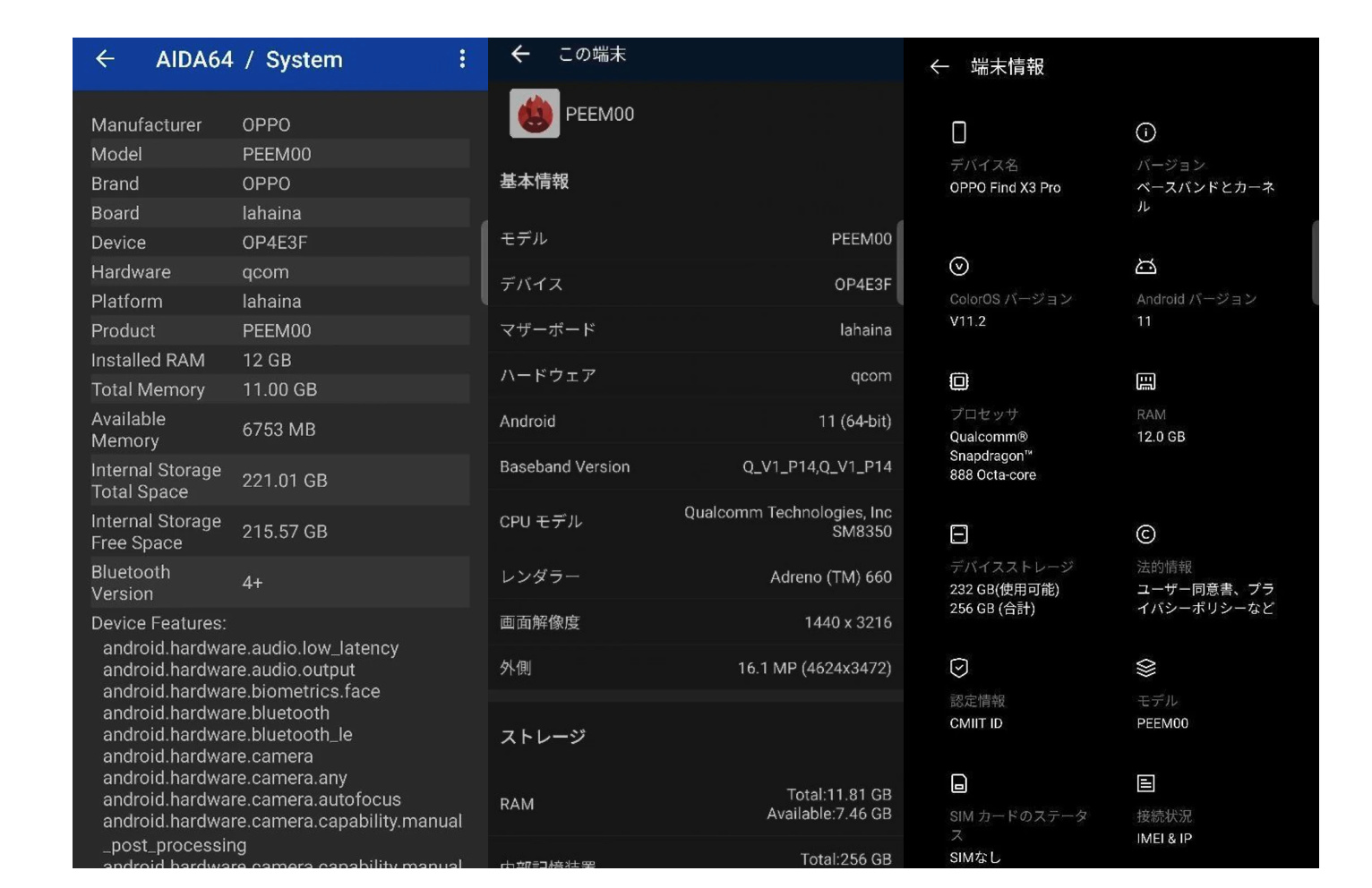Select android.hardware.bluetooth_le feature line
Viewport: 1372px width, 888px height.
[227, 735]
